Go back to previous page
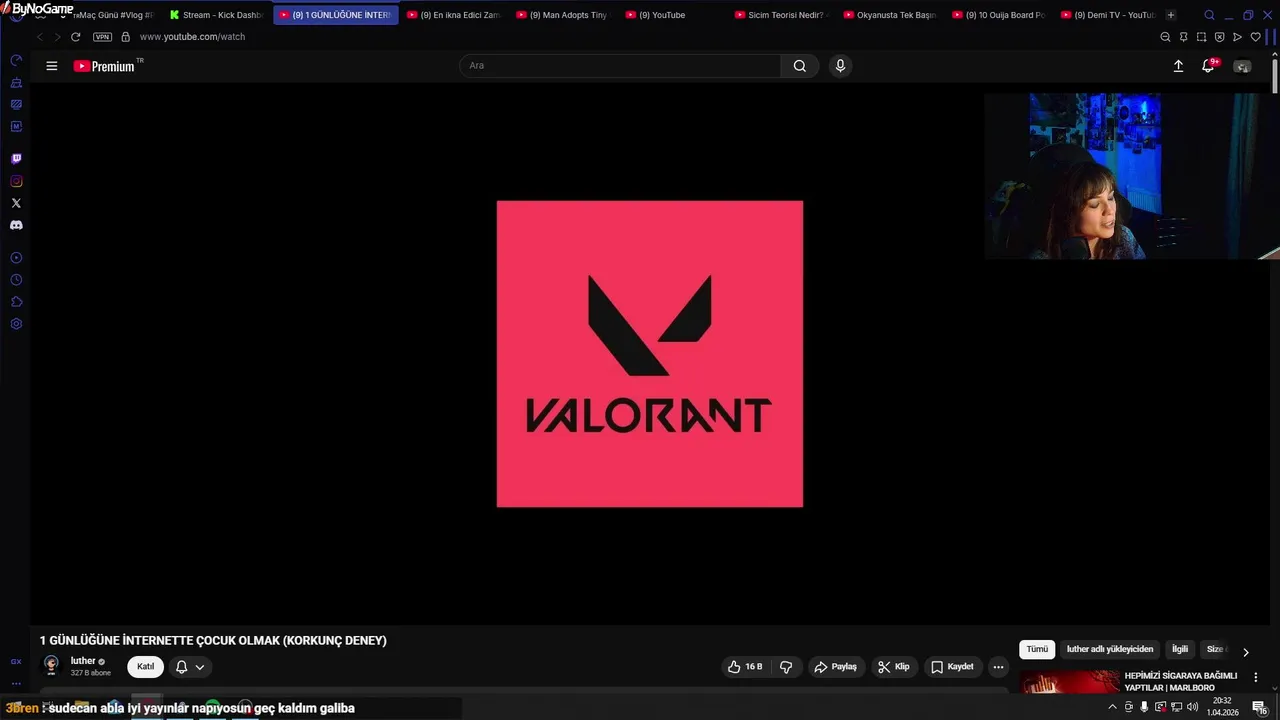Screen dimensions: 1280x720 coord(40,37)
